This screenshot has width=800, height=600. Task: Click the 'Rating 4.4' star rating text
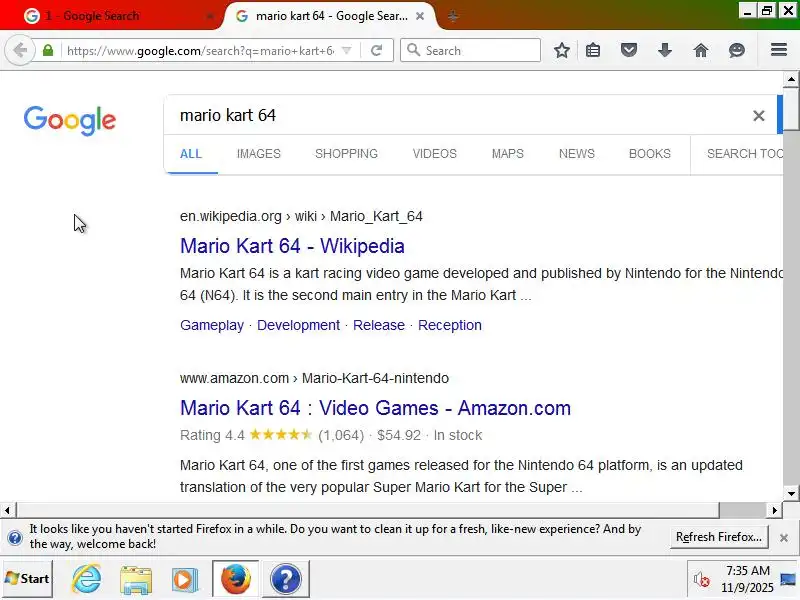[245, 435]
